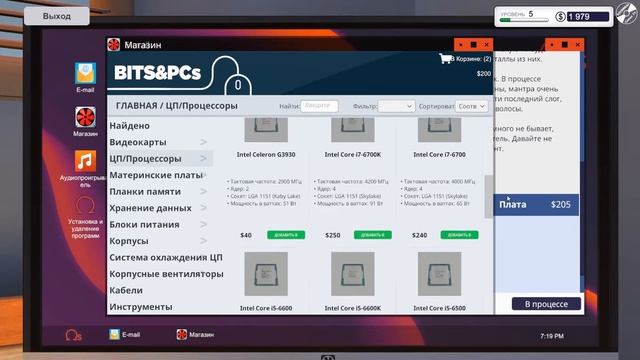Expand the Планки памяти category arrow

pyautogui.click(x=203, y=191)
